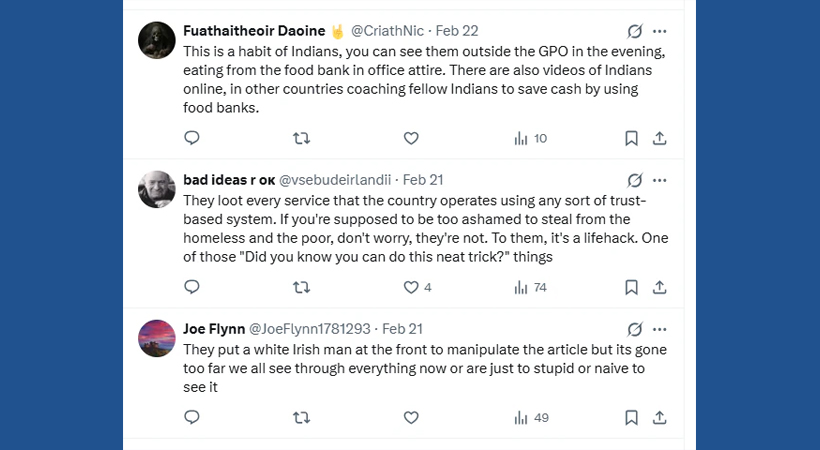The width and height of the screenshot is (820, 450).
Task: Like bad ideas r ок's post with 4 likes
Action: (410, 287)
